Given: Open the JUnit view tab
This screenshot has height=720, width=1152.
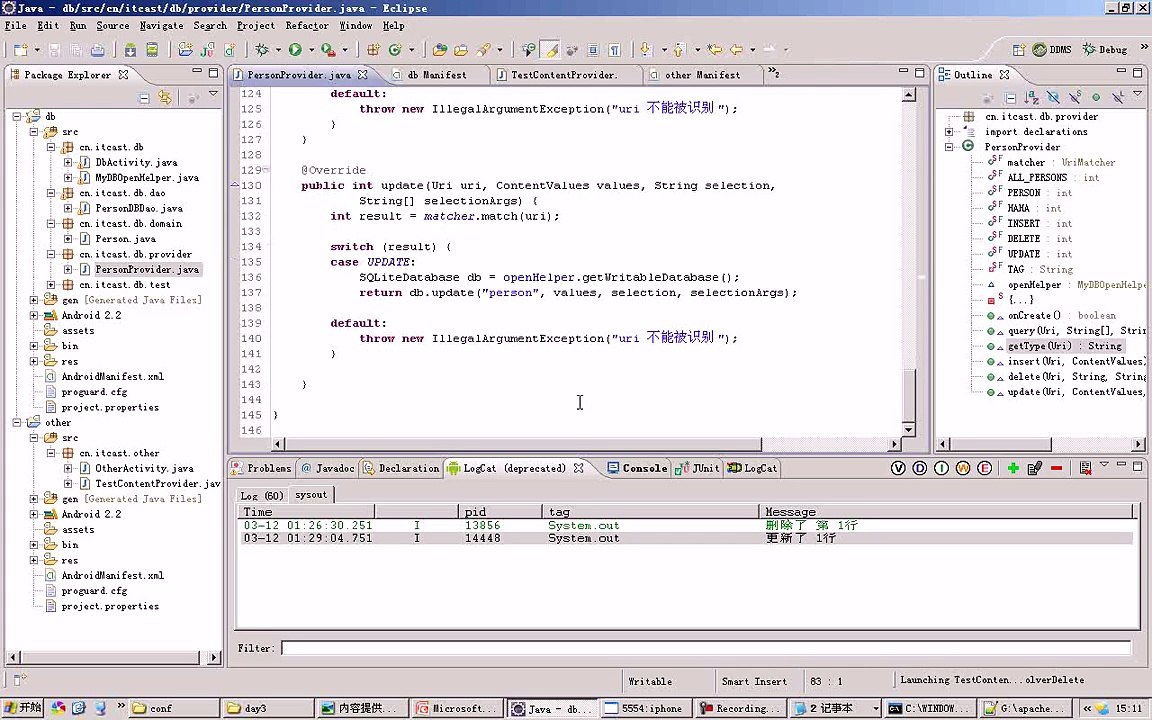Looking at the screenshot, I should pos(698,468).
